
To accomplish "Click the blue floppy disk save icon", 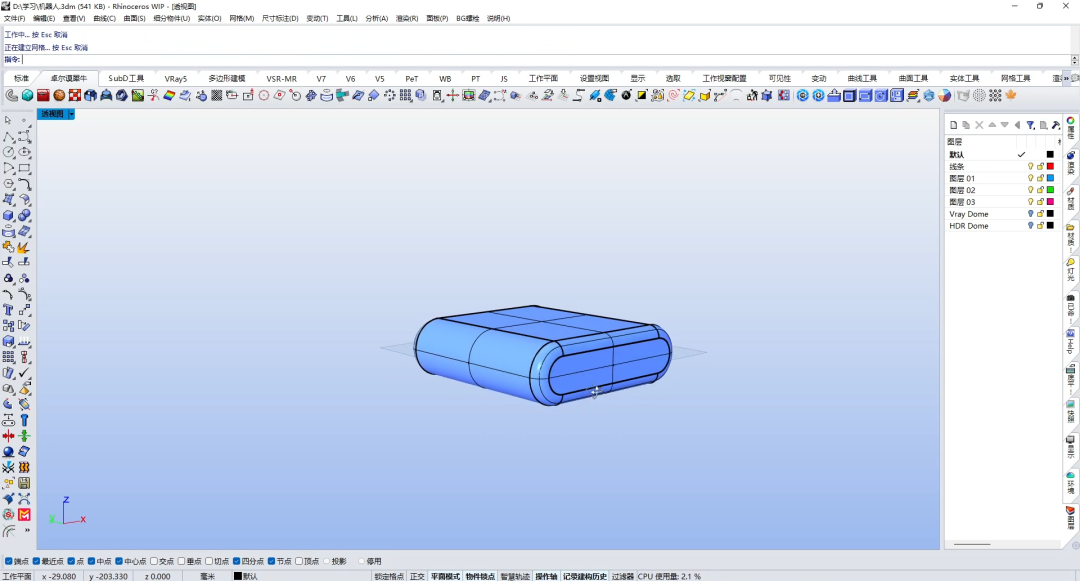I will [x=896, y=96].
